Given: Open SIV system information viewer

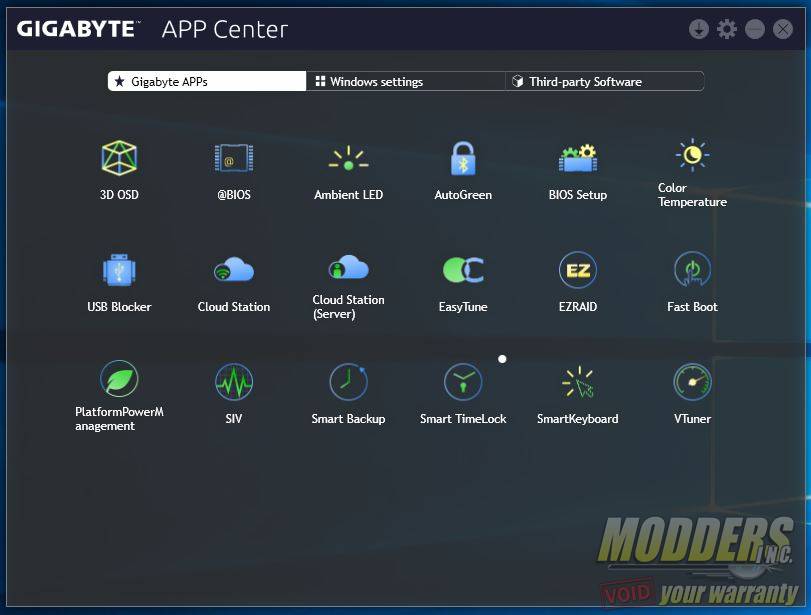Looking at the screenshot, I should click(234, 382).
